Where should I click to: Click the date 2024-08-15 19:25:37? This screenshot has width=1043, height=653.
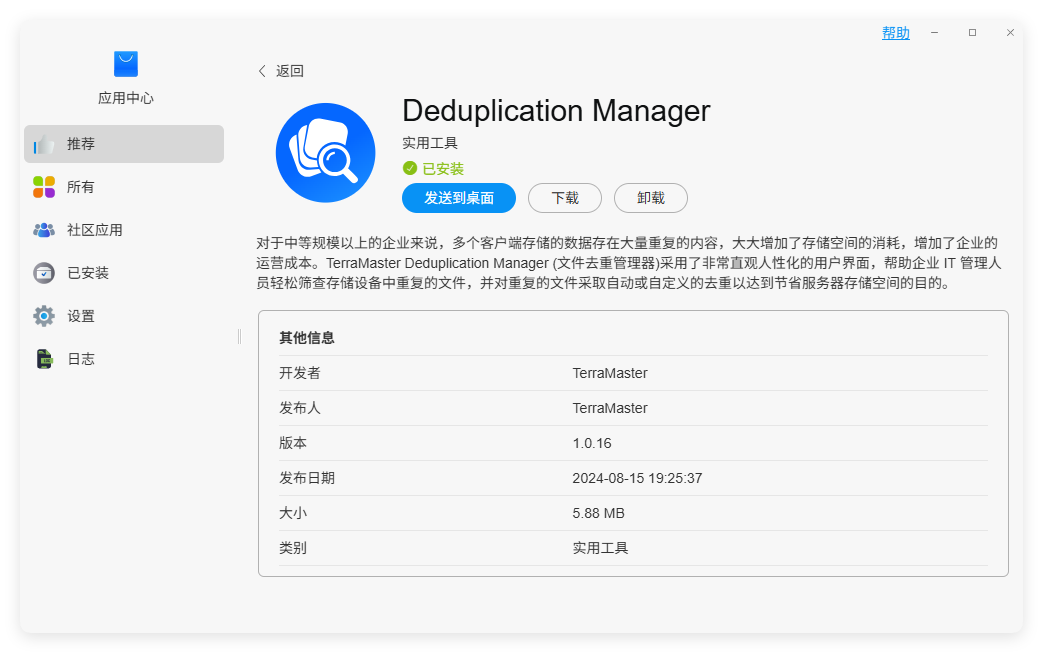pos(637,478)
